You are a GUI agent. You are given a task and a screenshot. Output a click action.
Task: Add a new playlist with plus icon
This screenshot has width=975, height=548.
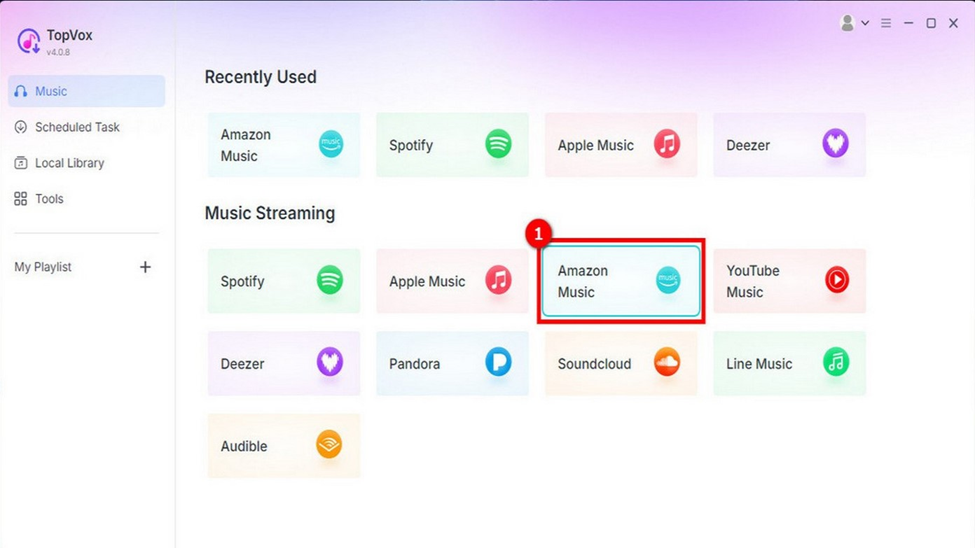tap(145, 267)
